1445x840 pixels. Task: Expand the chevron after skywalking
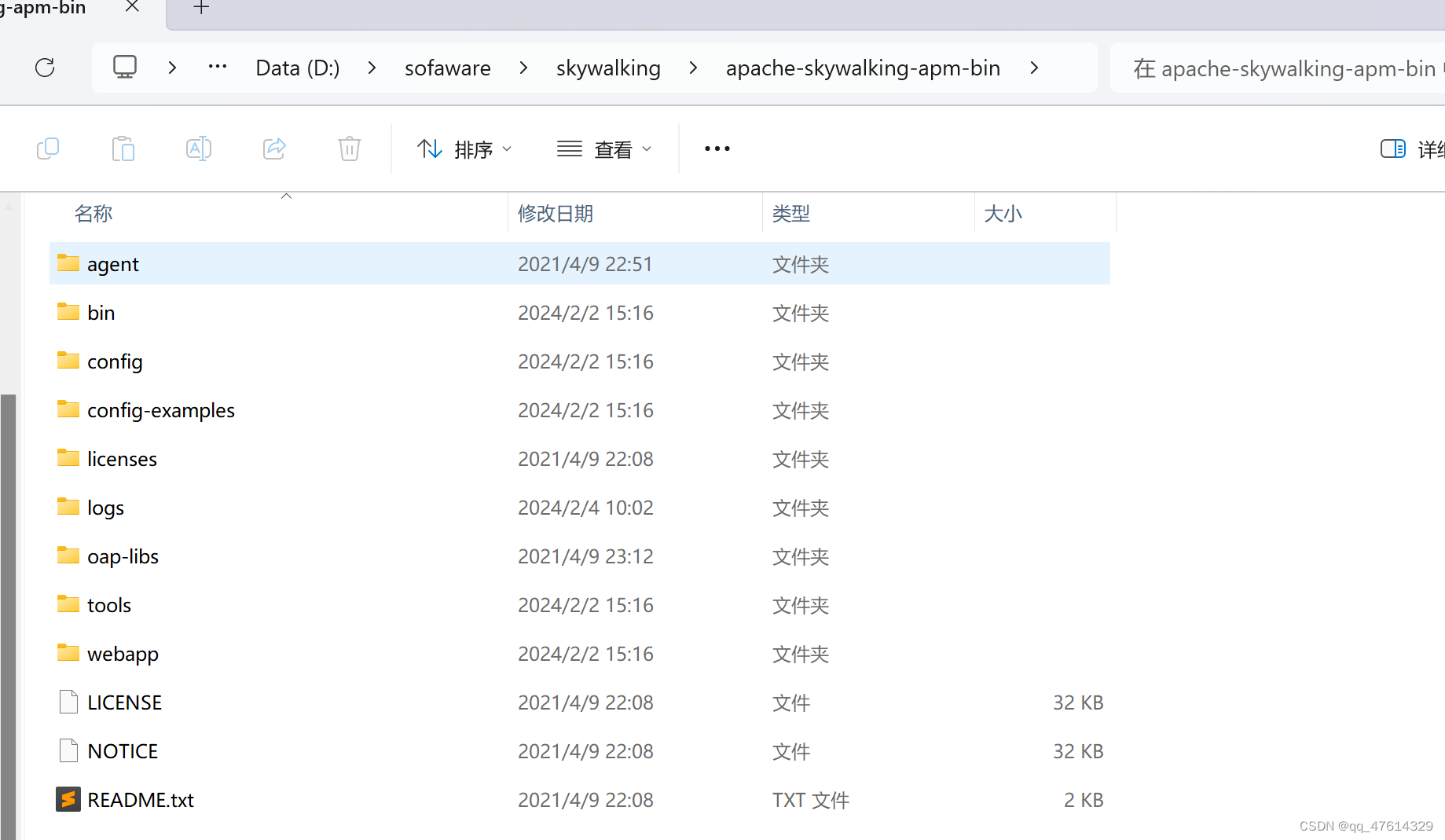pos(693,68)
